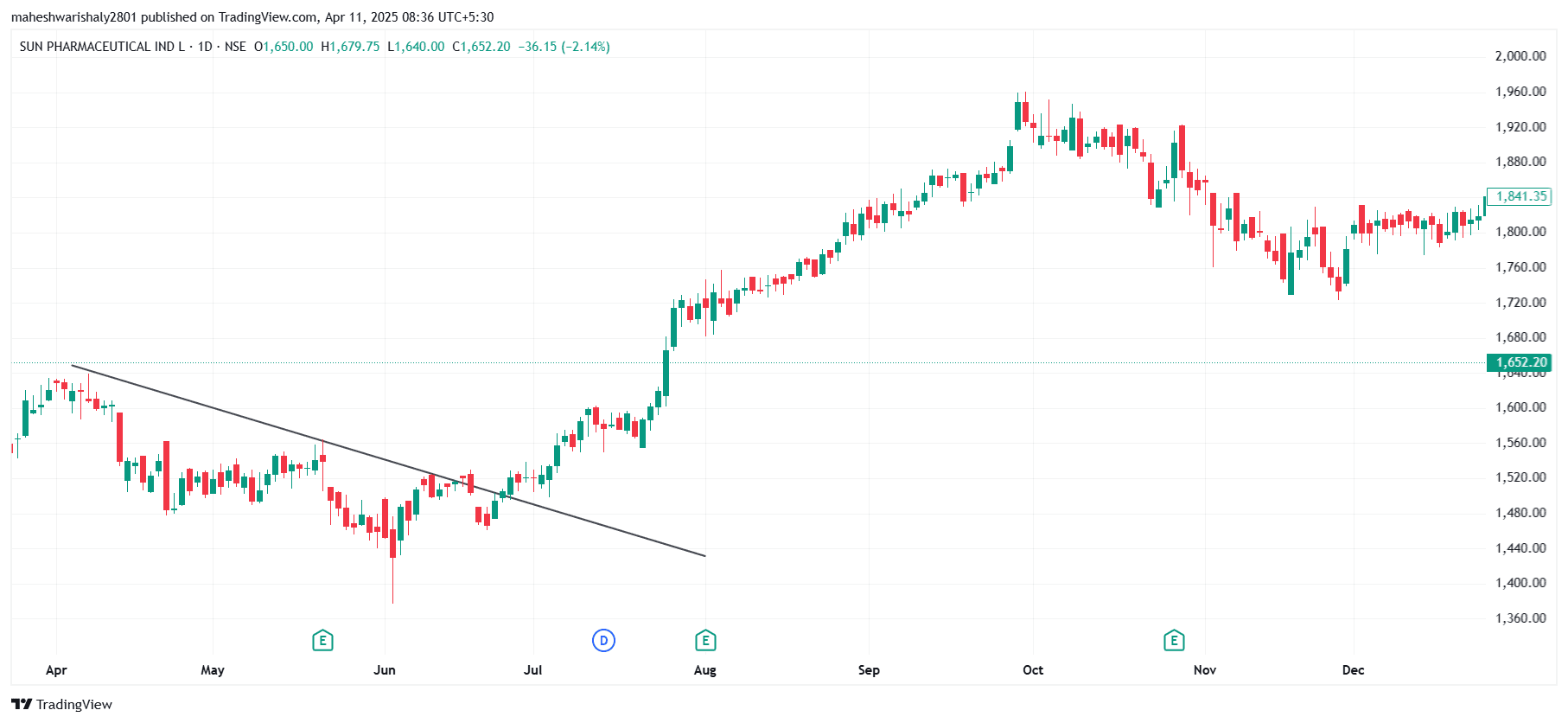Click the change value −36.15 (−2.14%)
This screenshot has width=1568, height=723.
coord(564,47)
